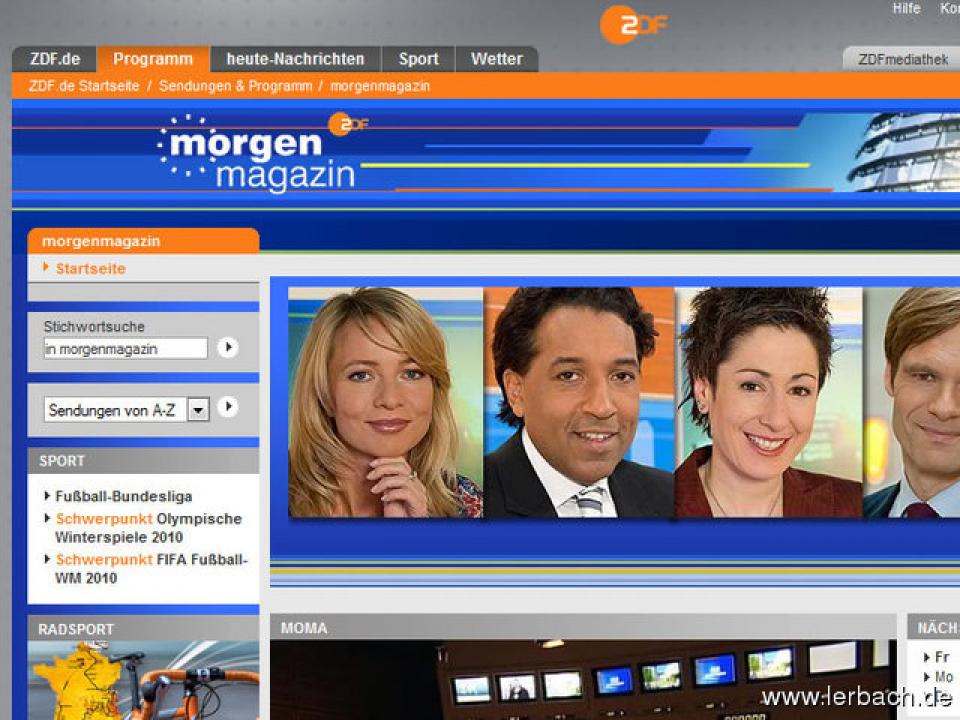Open the ZDF.de tab
This screenshot has width=960, height=720.
[55, 59]
